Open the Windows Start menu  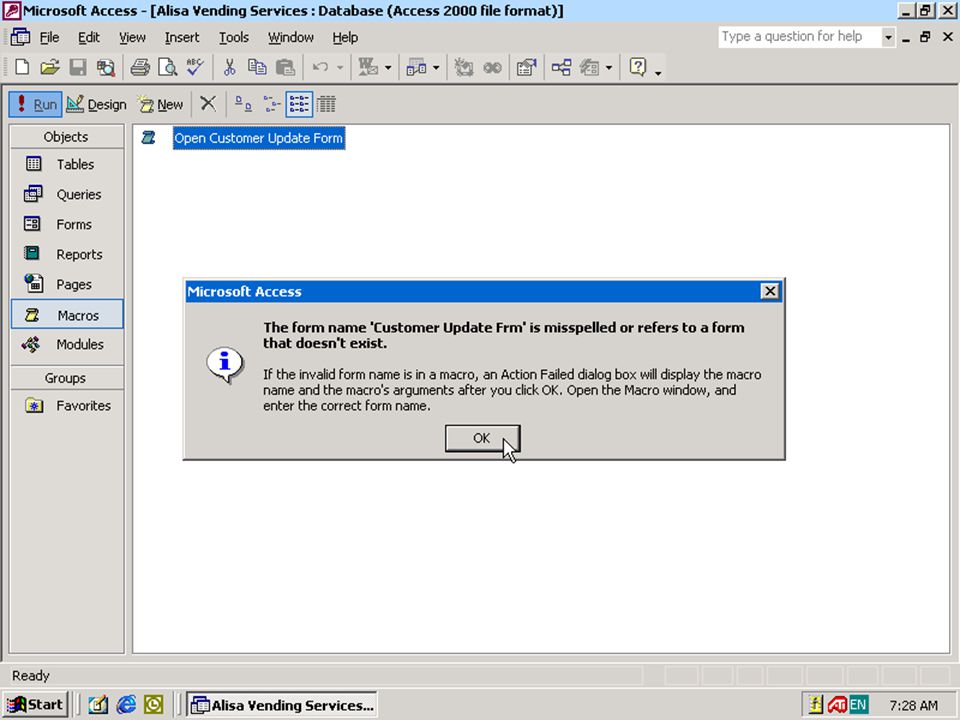[35, 705]
